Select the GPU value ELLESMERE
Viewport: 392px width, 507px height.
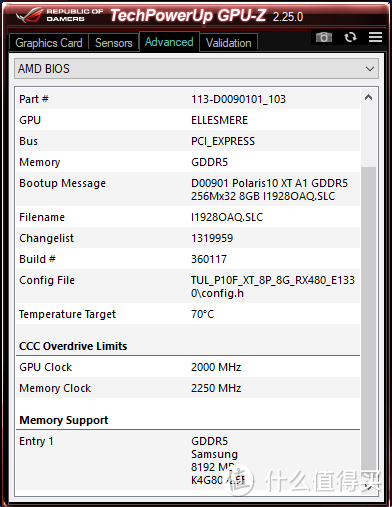[x=219, y=120]
